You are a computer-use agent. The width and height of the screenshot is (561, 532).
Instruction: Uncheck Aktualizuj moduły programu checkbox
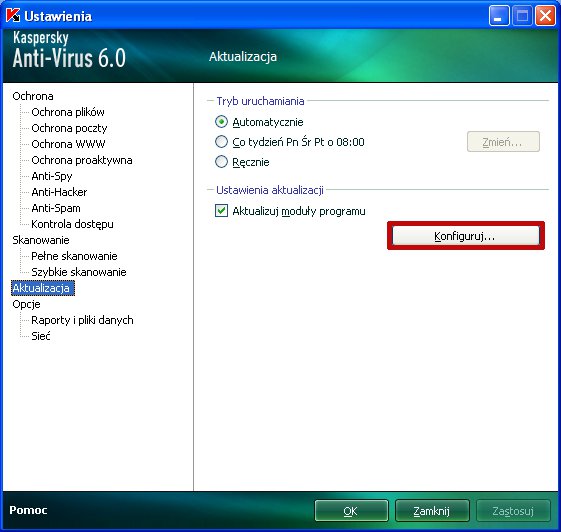coord(221,211)
